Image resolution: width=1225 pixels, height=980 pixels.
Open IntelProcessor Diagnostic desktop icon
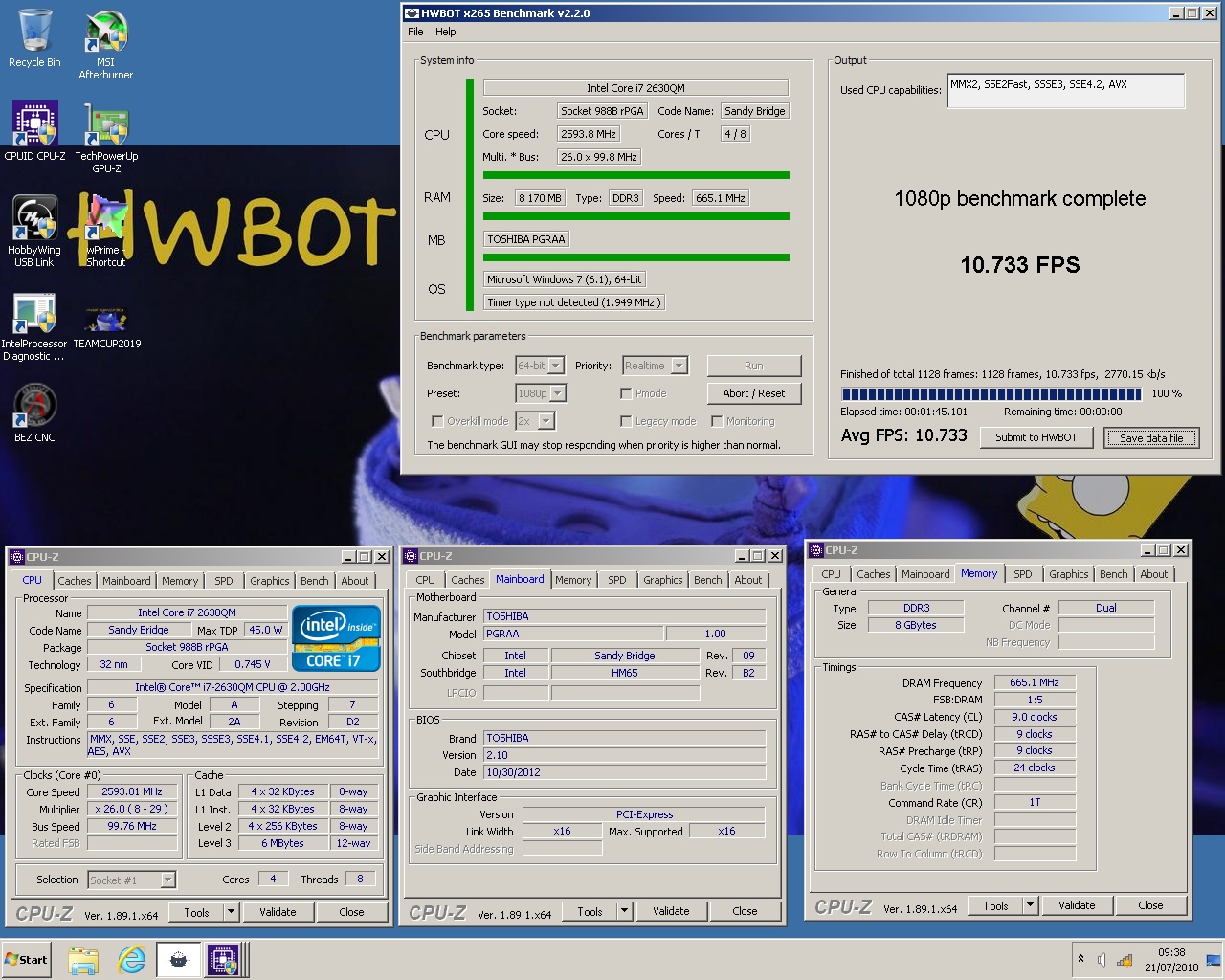34,325
